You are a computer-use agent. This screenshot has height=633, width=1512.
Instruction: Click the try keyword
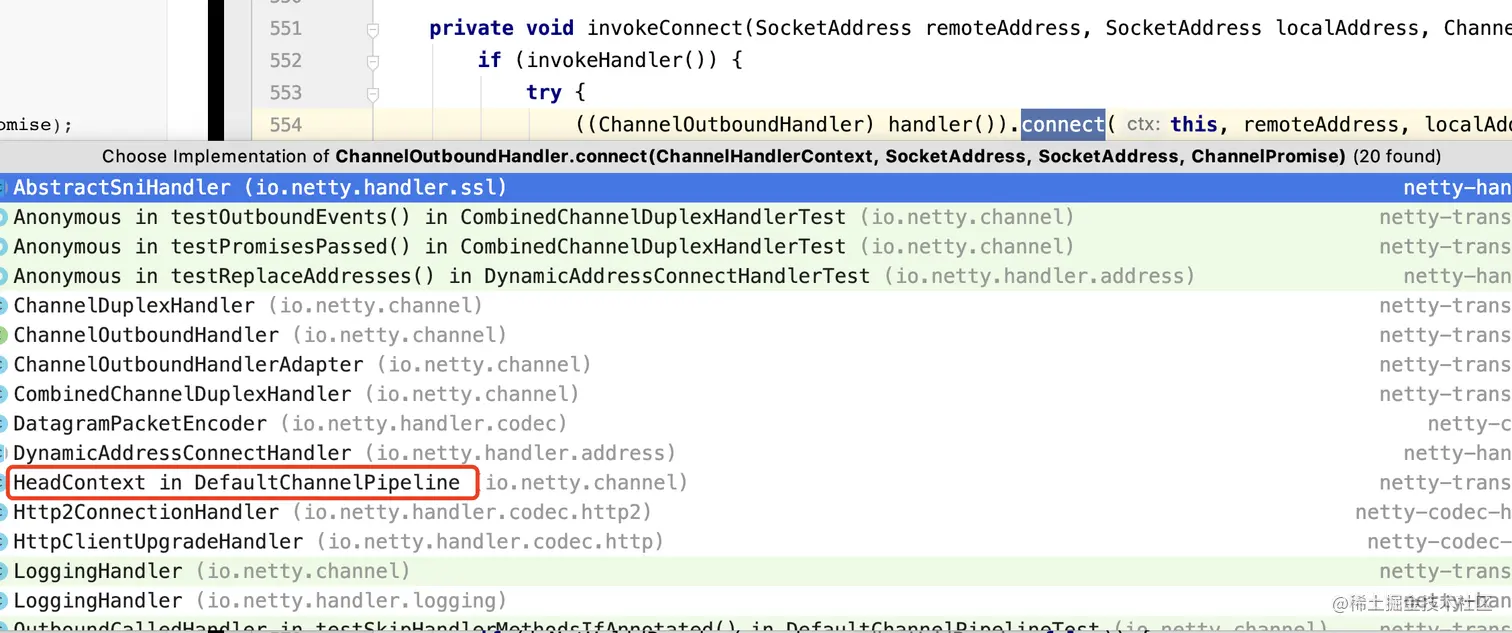544,93
